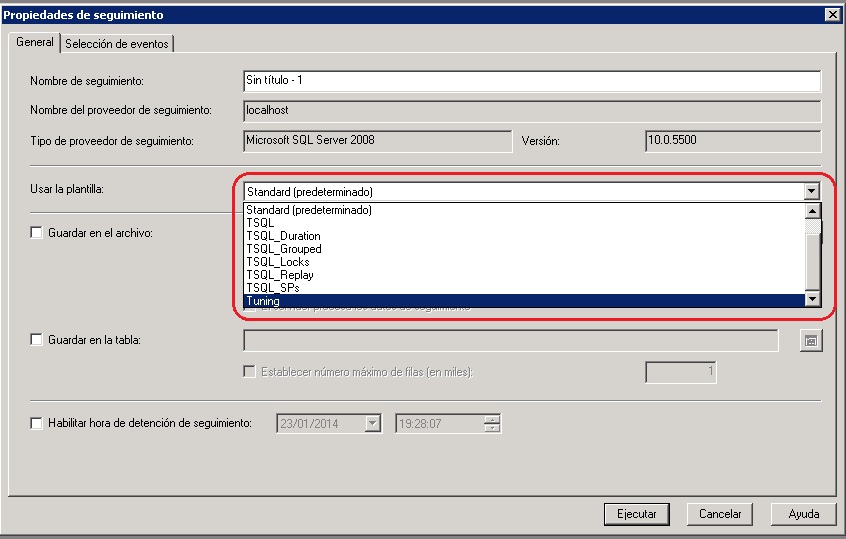846x539 pixels.
Task: Click the Ejecutar button
Action: click(637, 514)
